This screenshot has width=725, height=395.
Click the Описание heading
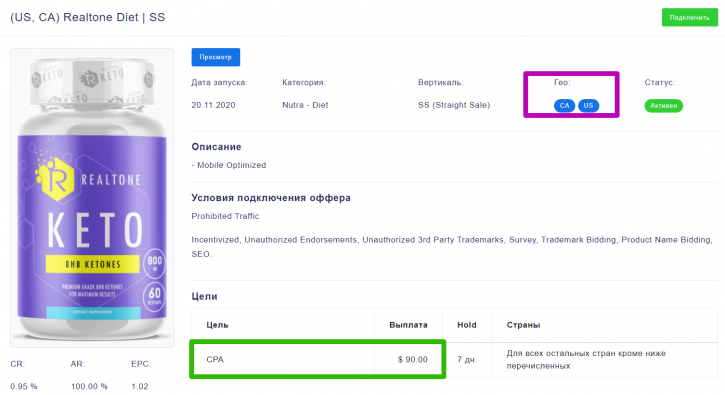point(216,147)
